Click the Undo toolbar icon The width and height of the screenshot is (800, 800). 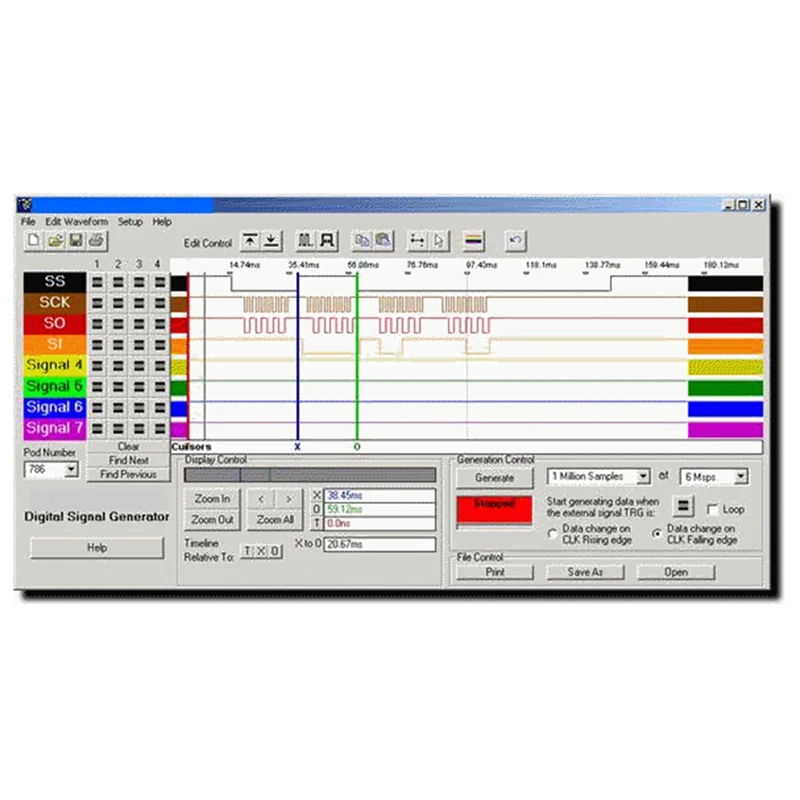tap(515, 241)
